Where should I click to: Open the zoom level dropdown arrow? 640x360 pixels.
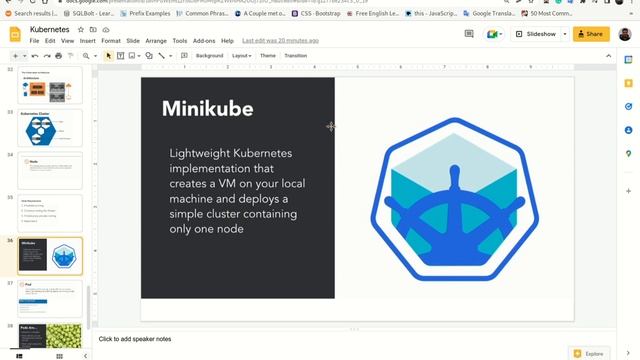(x=95, y=56)
